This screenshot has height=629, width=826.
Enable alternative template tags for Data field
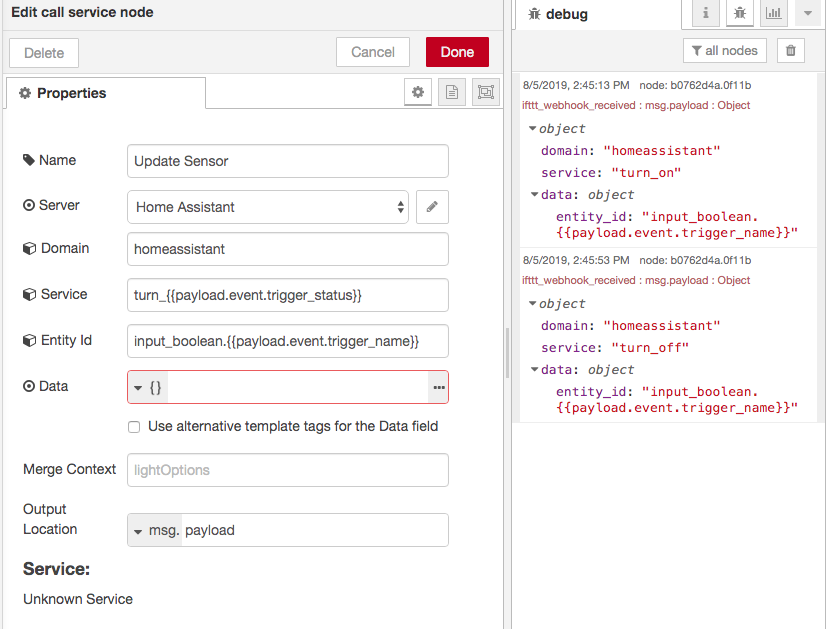(133, 426)
